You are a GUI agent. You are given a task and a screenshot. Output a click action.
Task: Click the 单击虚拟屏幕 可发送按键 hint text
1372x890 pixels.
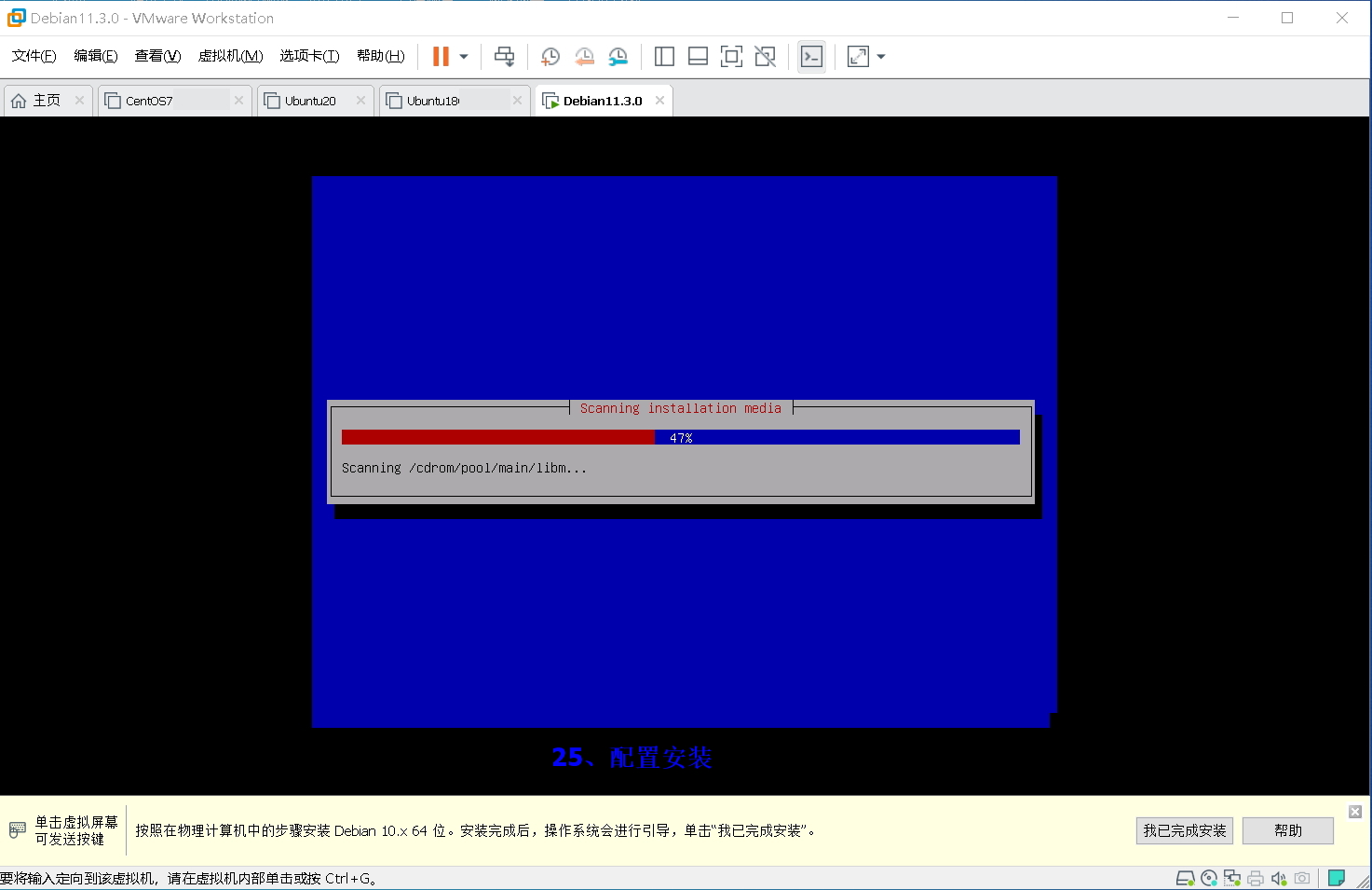pyautogui.click(x=76, y=830)
